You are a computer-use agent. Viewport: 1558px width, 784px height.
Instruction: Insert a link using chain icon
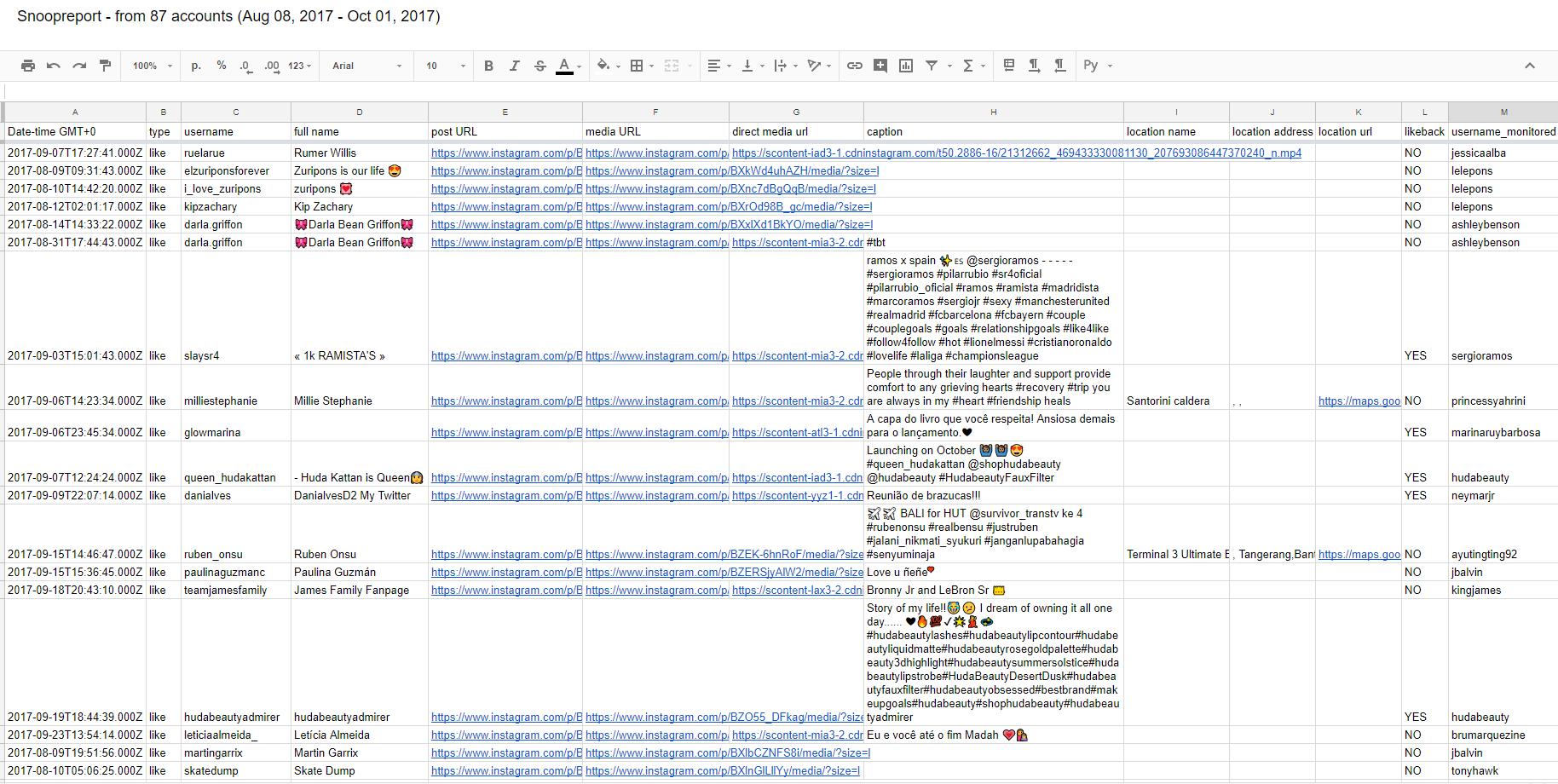[854, 66]
